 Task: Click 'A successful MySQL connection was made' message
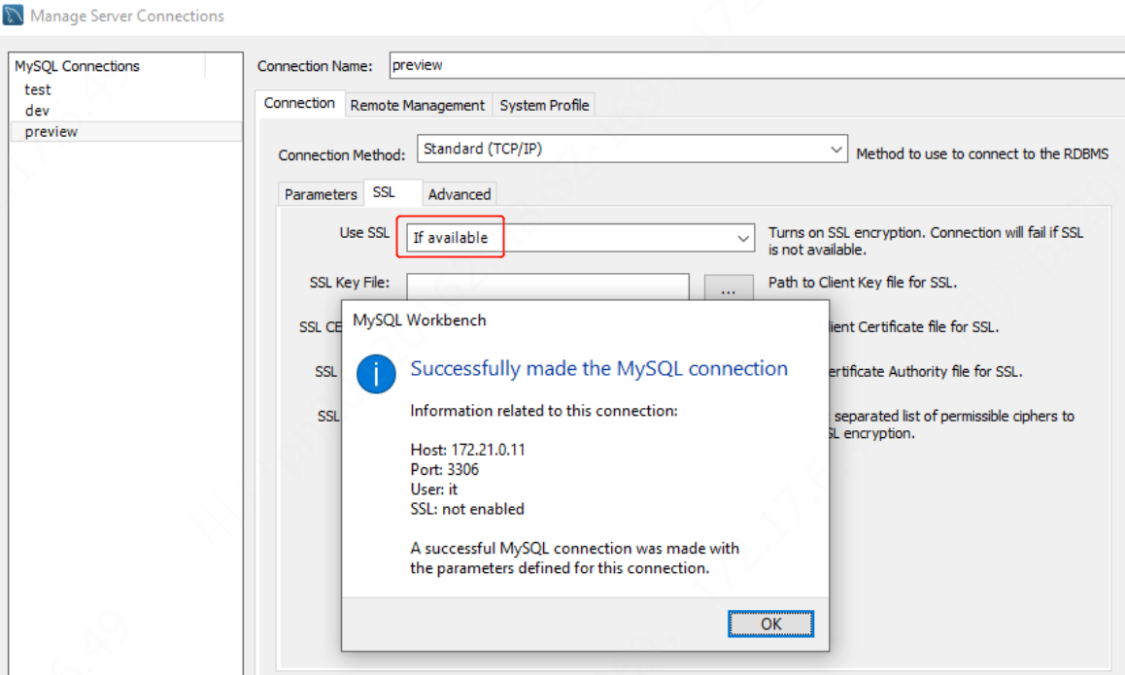point(575,558)
